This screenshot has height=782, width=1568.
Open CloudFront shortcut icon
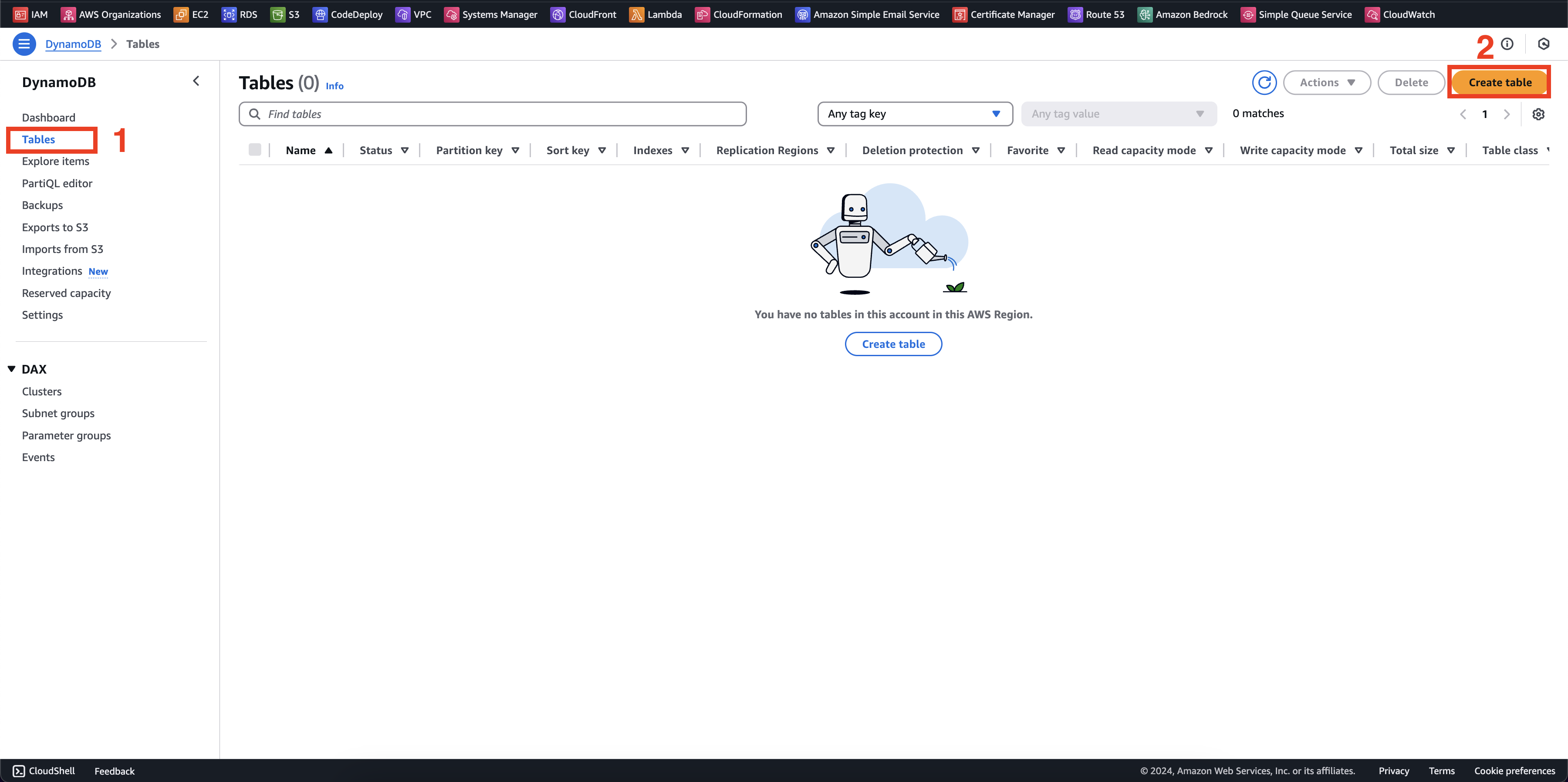click(x=558, y=14)
